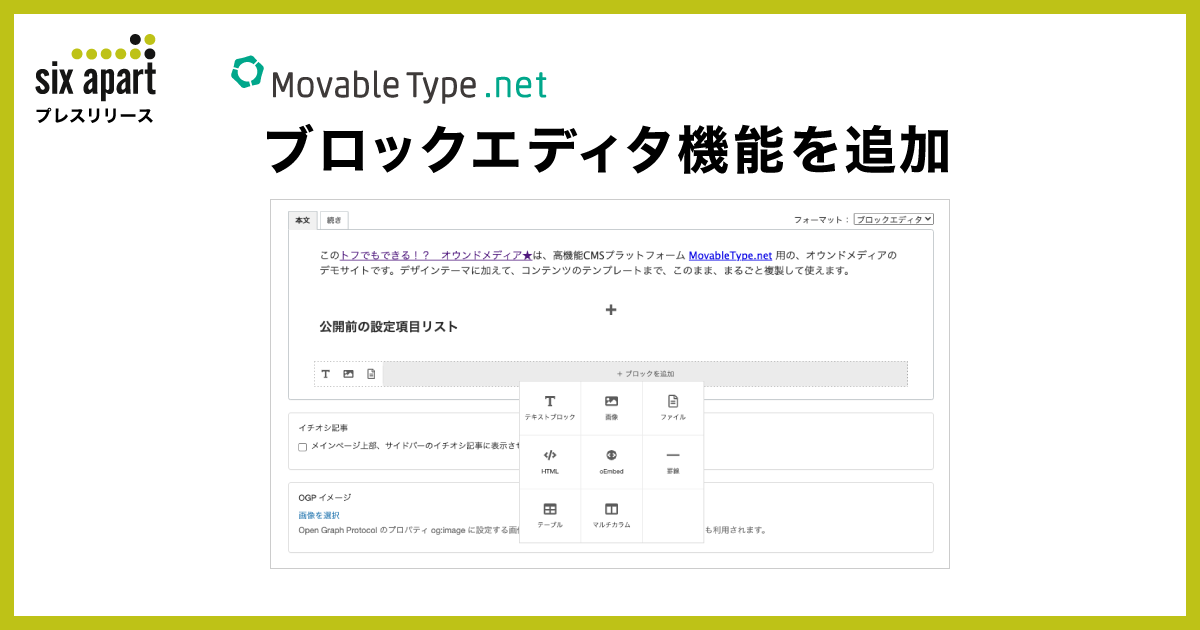Switch to the 続き tab
The image size is (1200, 630).
334,220
